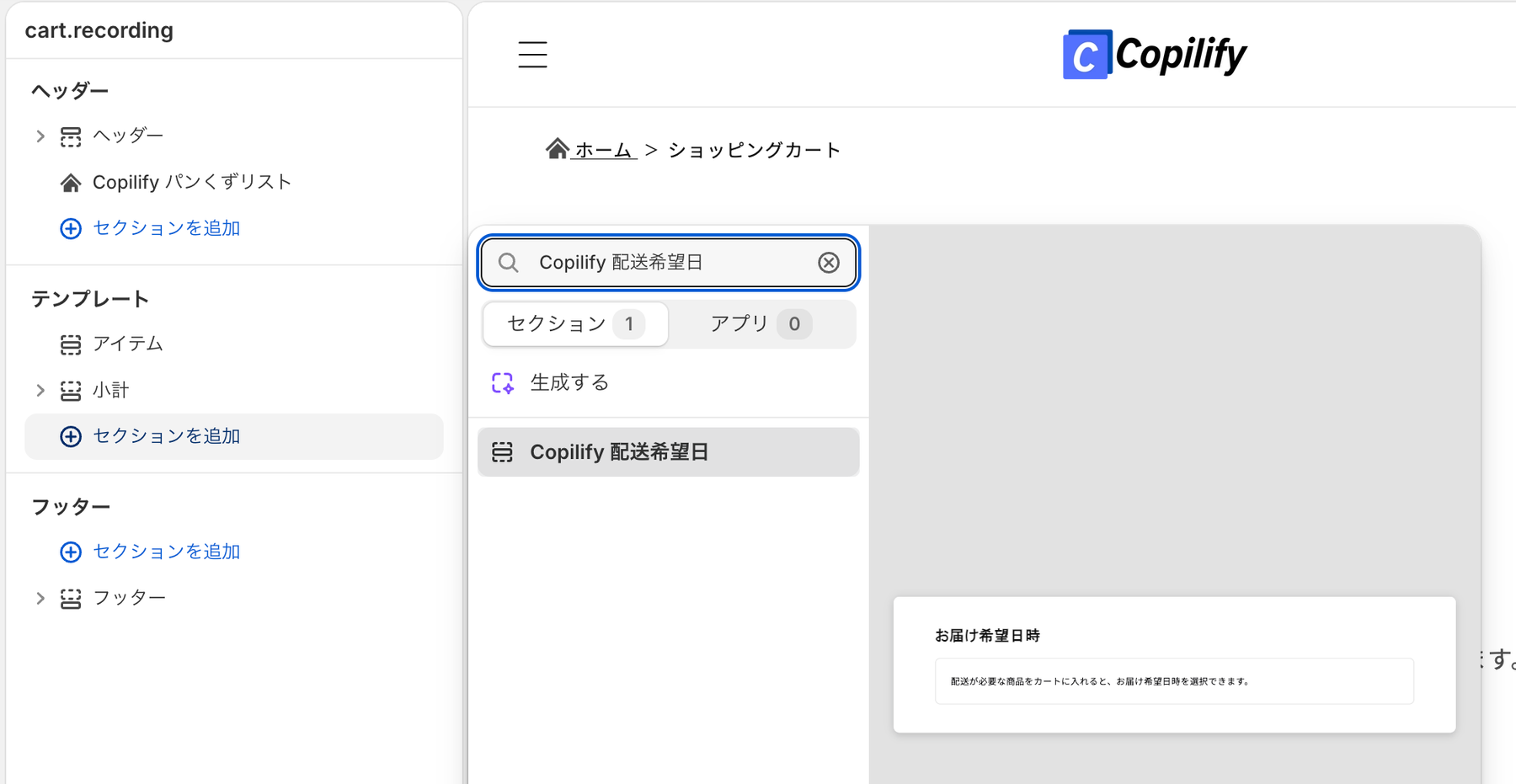Click the 小計 section icon
The image size is (1516, 784).
[x=71, y=391]
